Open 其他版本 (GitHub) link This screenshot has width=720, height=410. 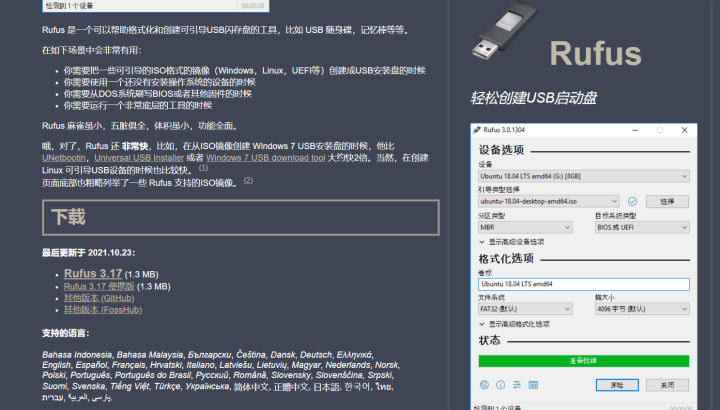click(x=99, y=298)
